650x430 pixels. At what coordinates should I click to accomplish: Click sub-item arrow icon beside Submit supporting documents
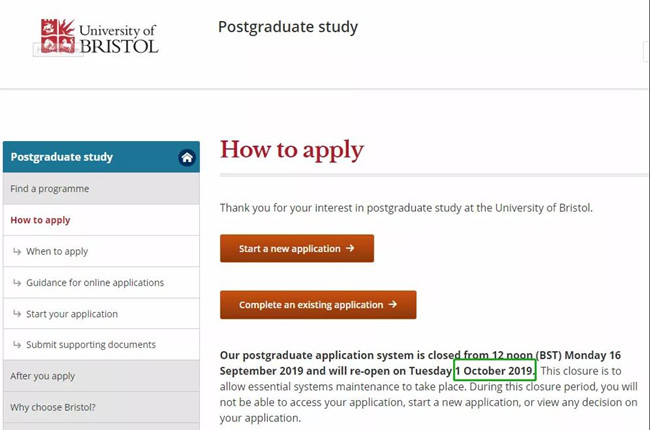17,345
